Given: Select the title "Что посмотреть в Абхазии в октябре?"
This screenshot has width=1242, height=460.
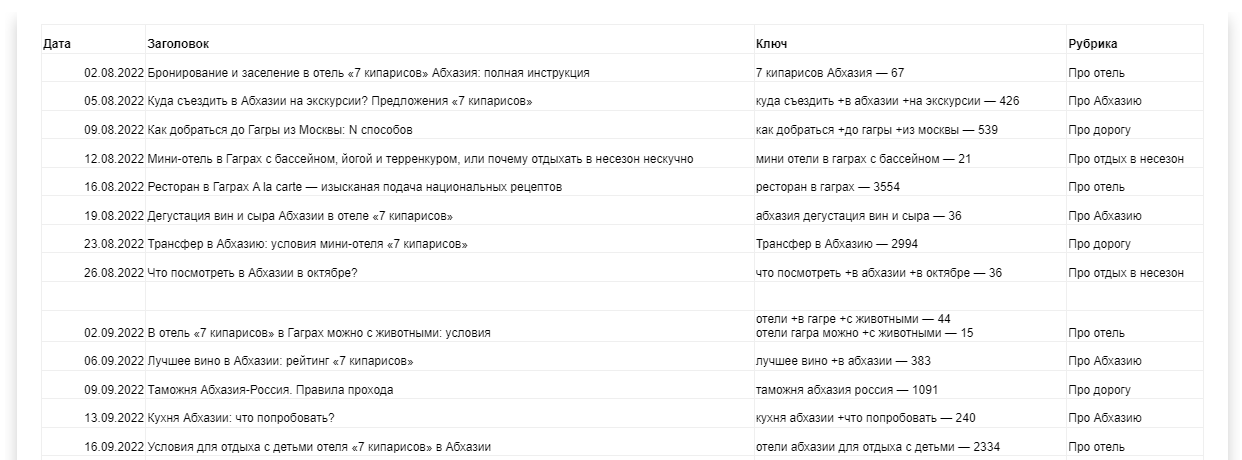Looking at the screenshot, I should [x=252, y=273].
